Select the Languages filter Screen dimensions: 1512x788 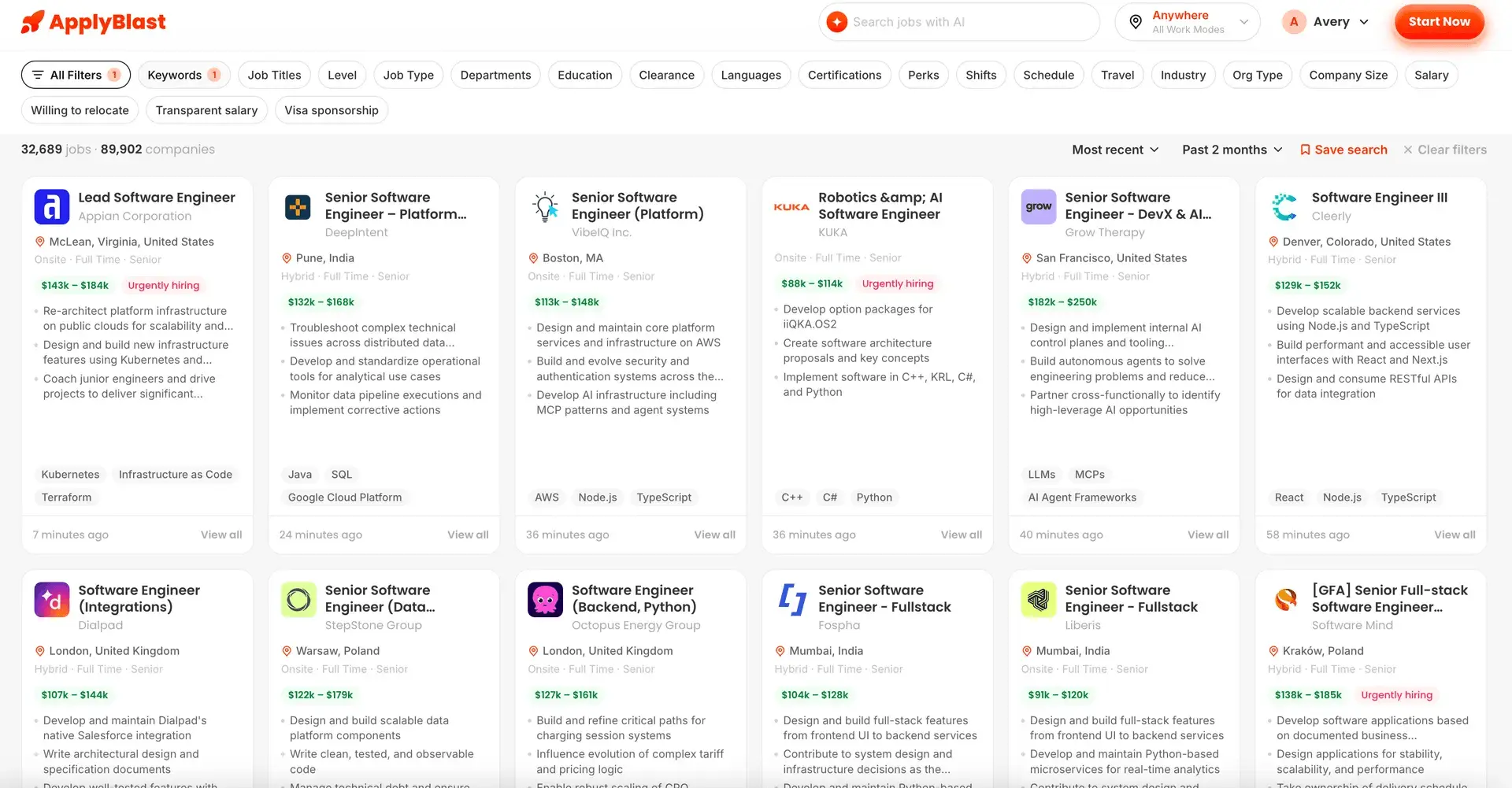[x=750, y=75]
